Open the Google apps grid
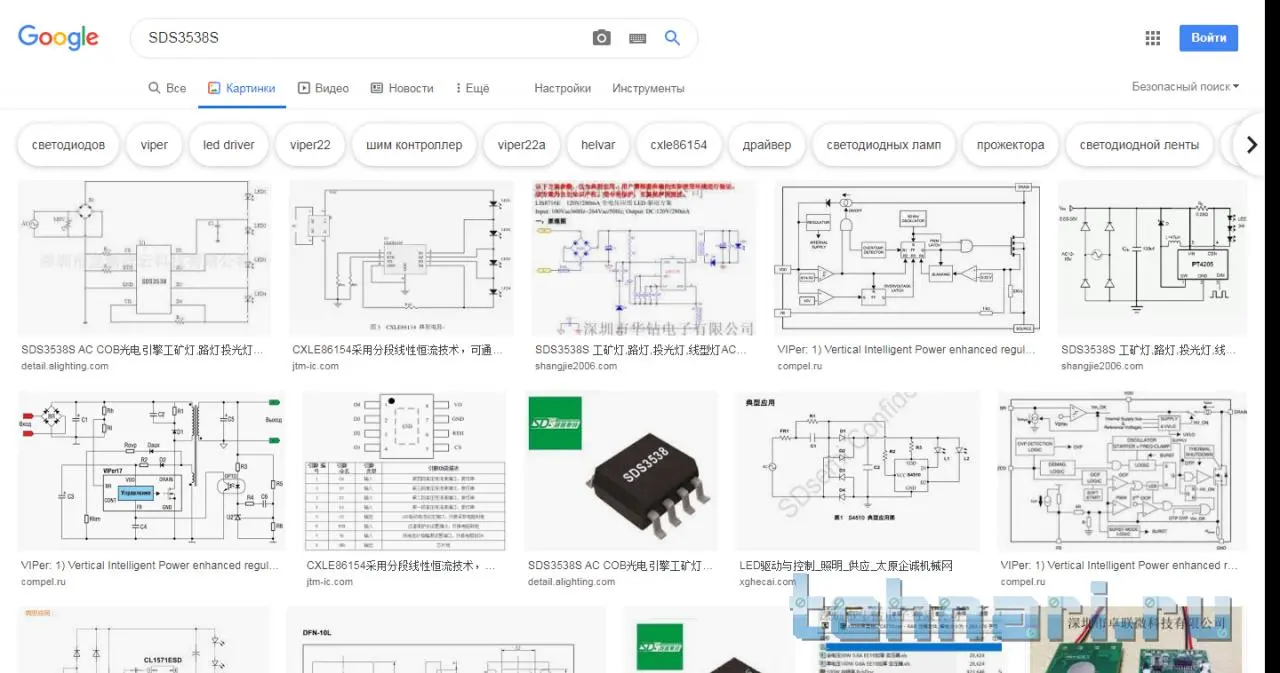This screenshot has width=1280, height=673. click(1152, 38)
